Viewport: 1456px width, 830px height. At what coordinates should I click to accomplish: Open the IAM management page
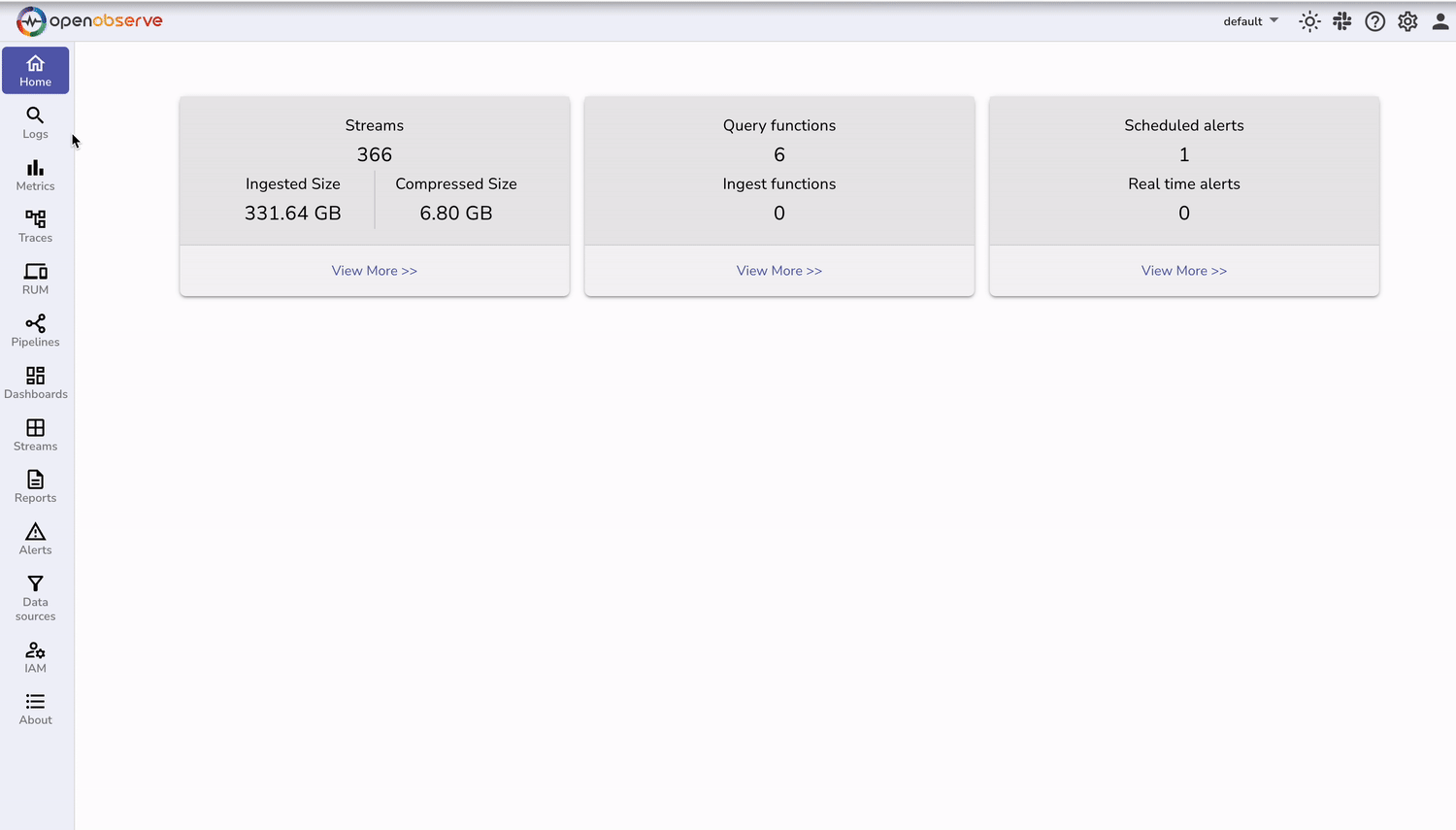35,658
